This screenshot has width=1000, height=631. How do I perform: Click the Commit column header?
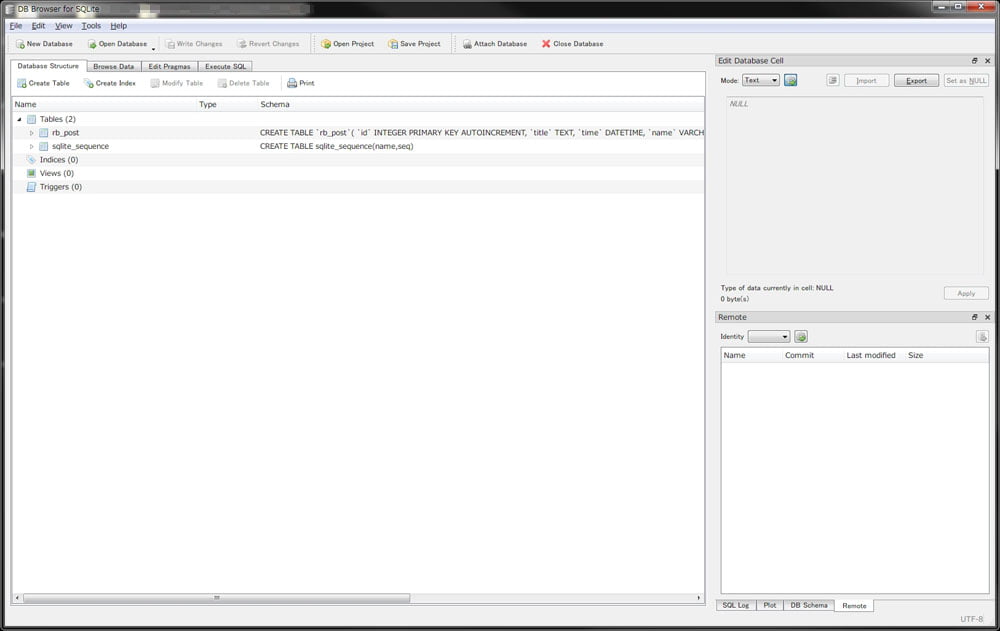click(812, 355)
